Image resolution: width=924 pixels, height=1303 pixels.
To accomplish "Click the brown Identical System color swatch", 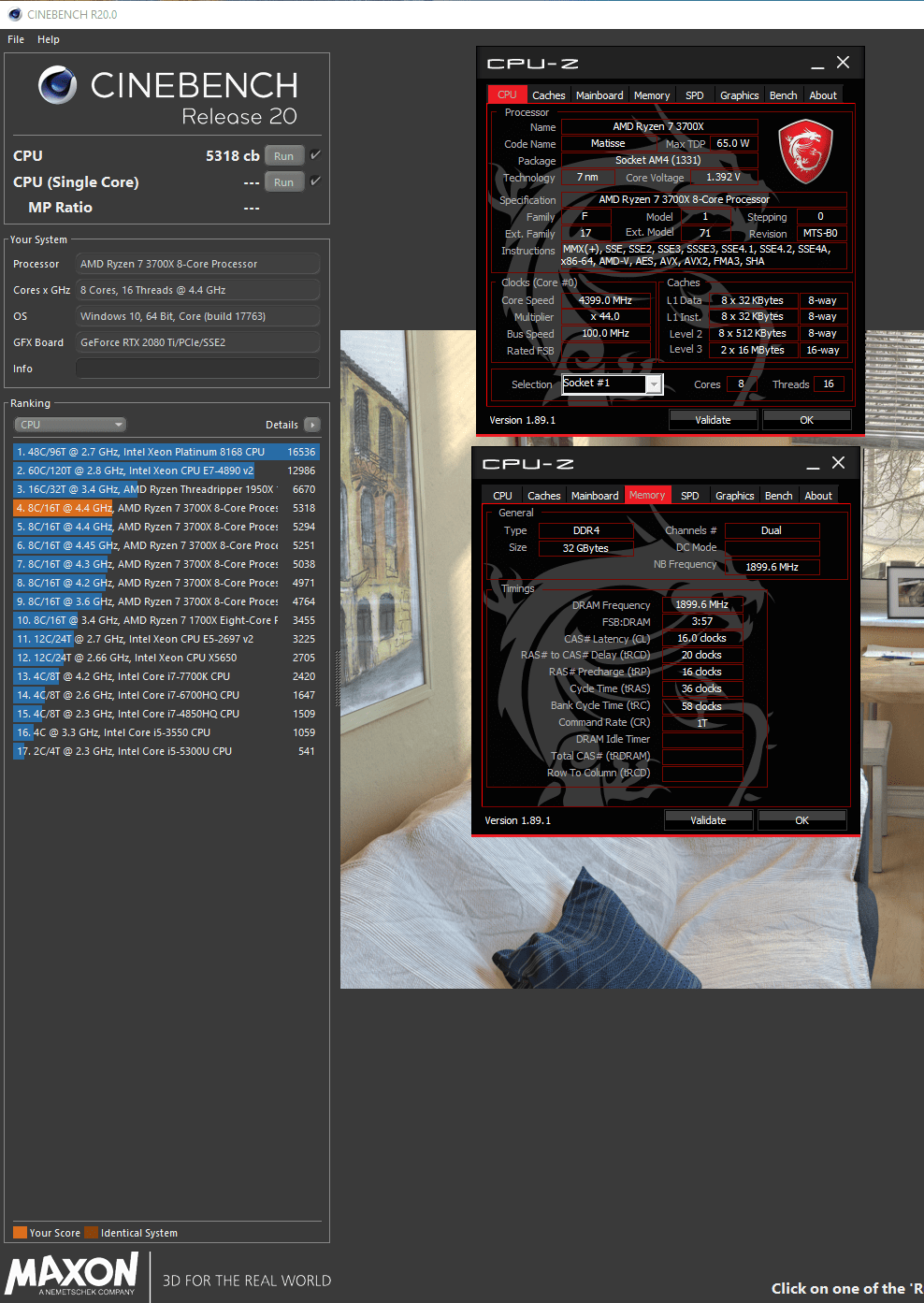I will tap(91, 1232).
